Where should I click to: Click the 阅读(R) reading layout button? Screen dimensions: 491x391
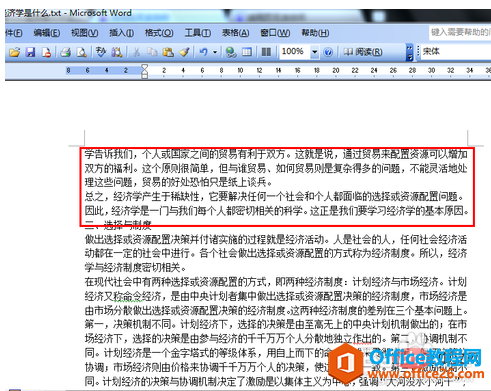pyautogui.click(x=363, y=52)
